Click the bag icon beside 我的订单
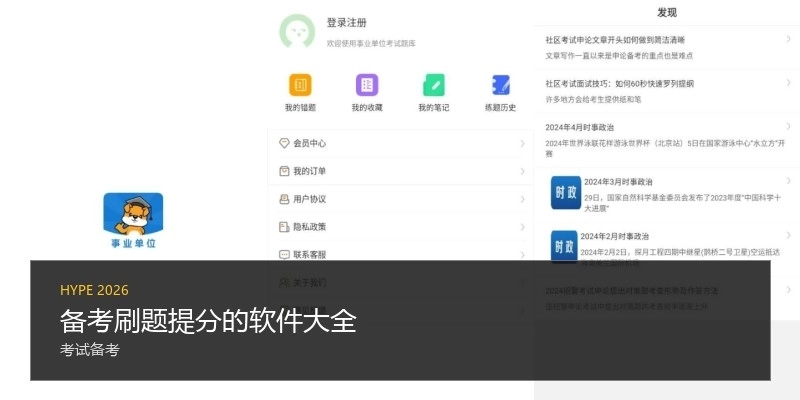 point(284,171)
